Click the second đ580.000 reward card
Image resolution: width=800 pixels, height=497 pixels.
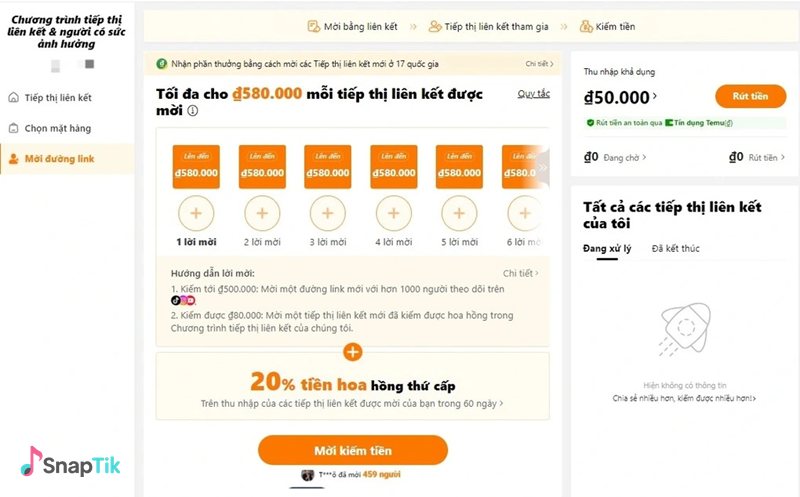(x=262, y=167)
